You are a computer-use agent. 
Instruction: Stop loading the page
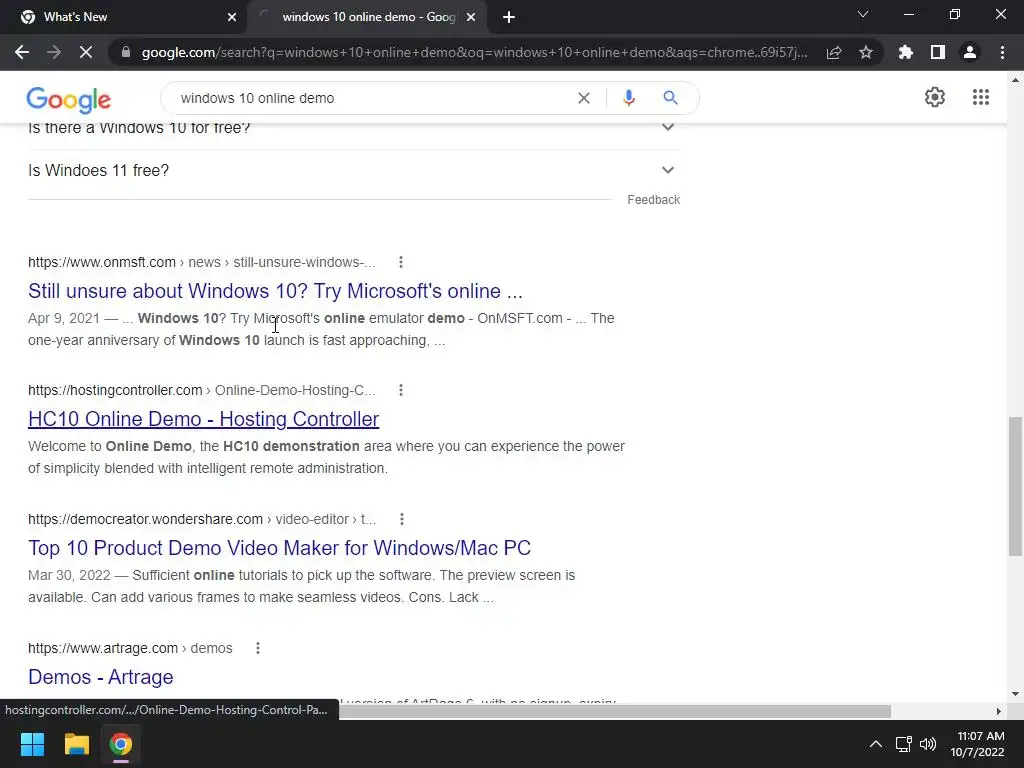click(x=86, y=52)
